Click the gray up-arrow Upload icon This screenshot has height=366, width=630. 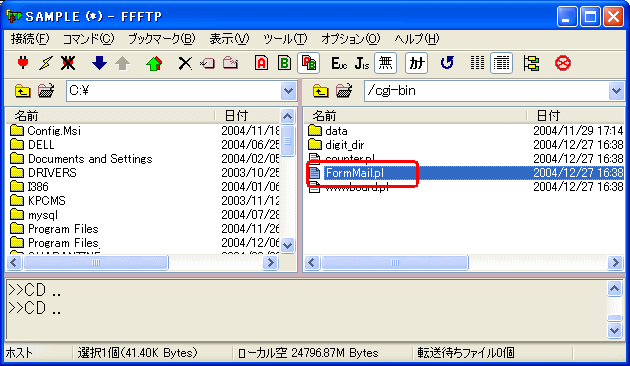point(123,63)
